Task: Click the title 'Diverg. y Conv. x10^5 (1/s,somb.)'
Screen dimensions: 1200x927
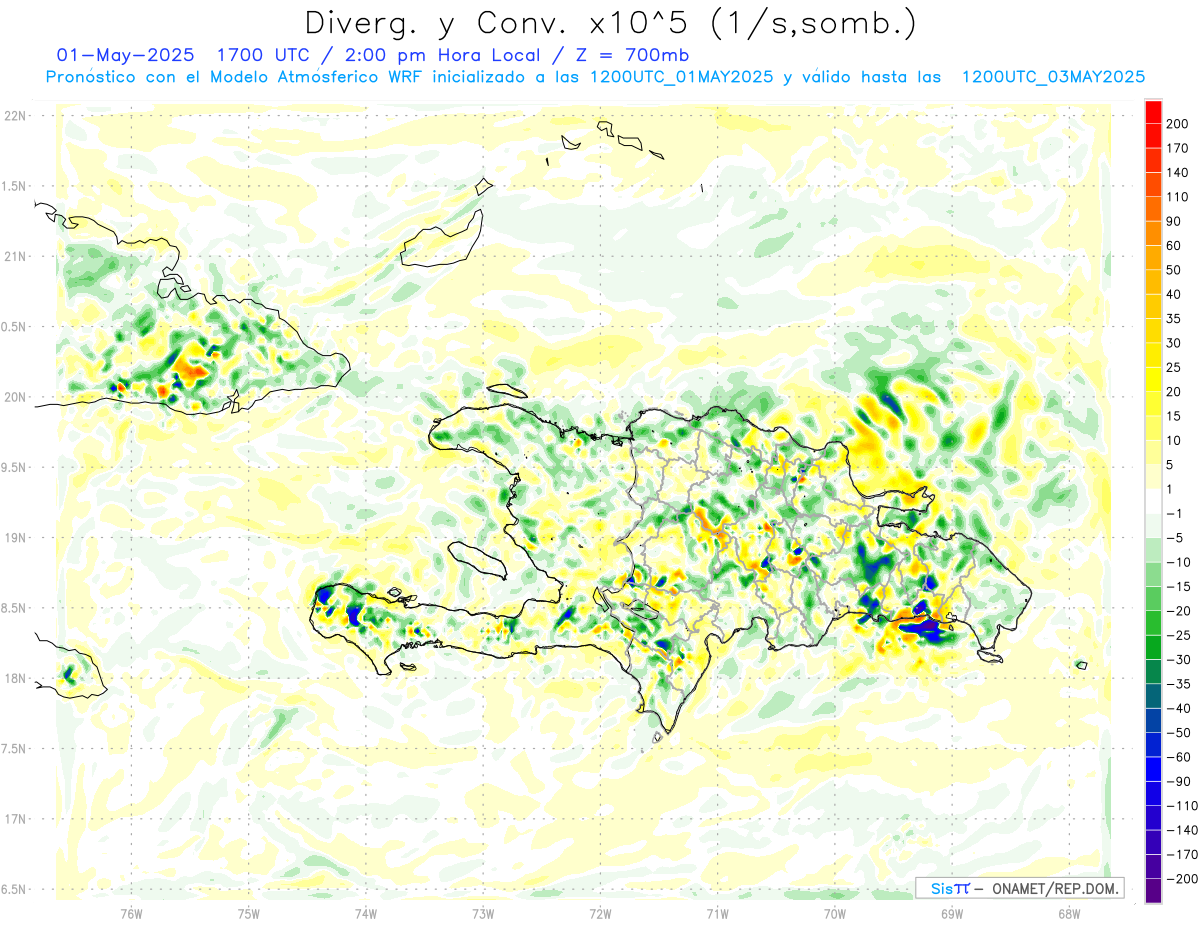Action: (610, 23)
